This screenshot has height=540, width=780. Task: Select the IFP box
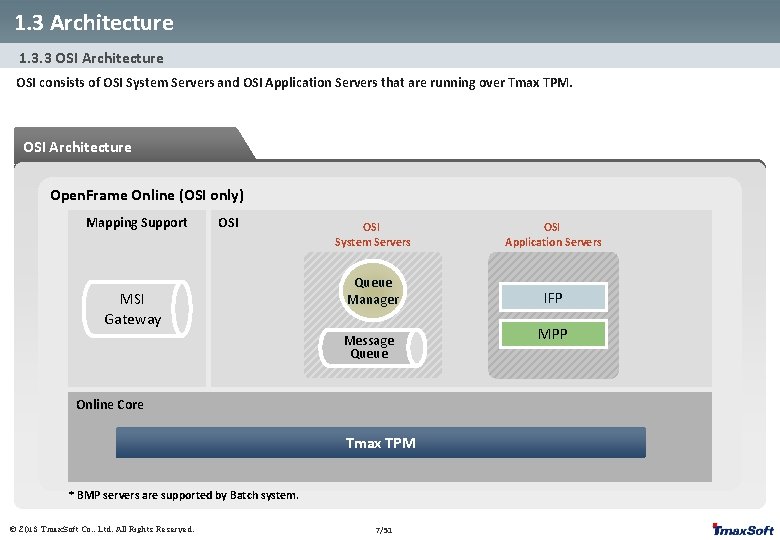click(553, 297)
